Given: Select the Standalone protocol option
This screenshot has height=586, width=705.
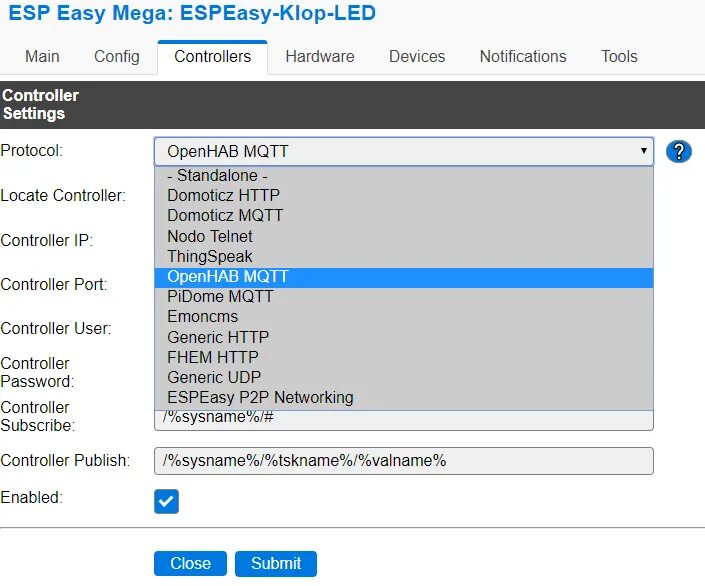Looking at the screenshot, I should (404, 175).
